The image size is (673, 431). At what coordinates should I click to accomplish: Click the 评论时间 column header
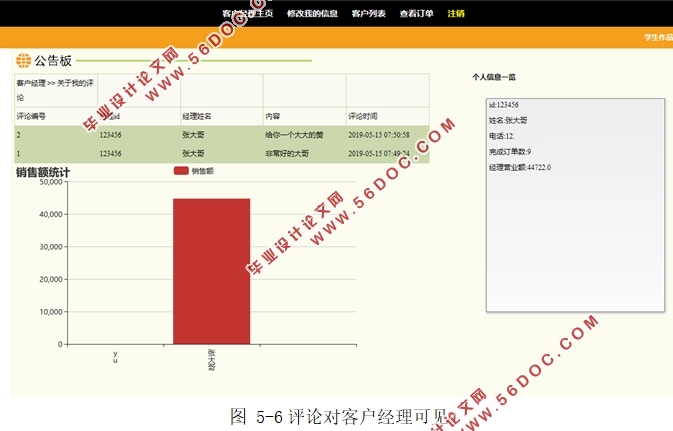363,116
